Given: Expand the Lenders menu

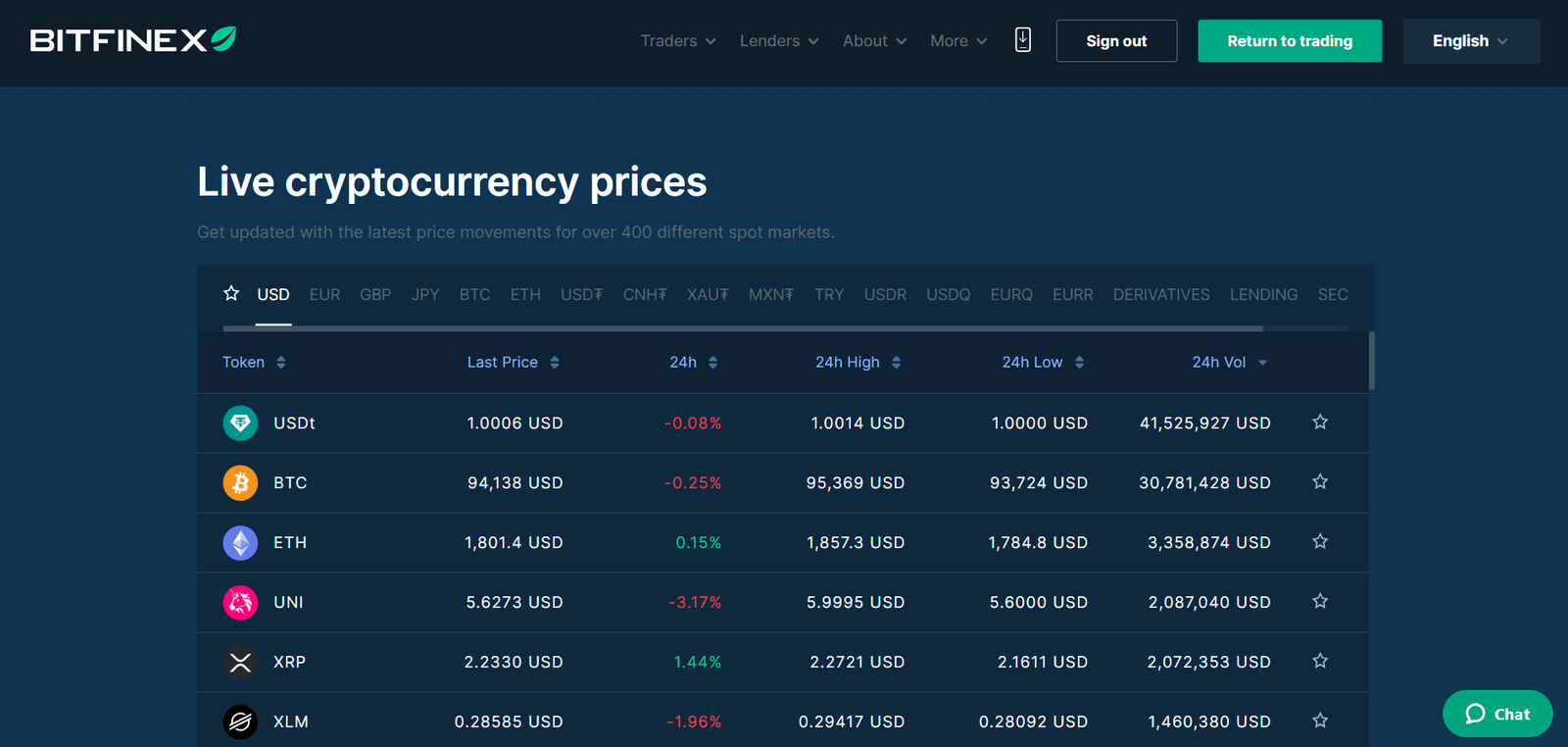Looking at the screenshot, I should [x=779, y=41].
